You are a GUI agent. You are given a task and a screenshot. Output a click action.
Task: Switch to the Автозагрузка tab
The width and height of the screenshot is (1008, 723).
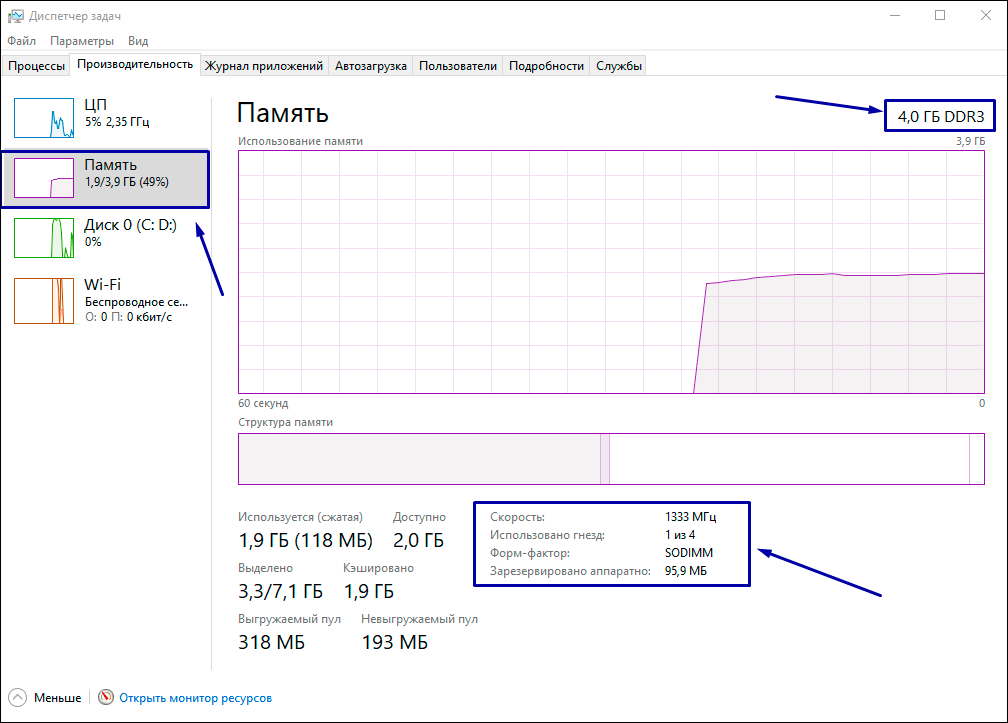(371, 66)
